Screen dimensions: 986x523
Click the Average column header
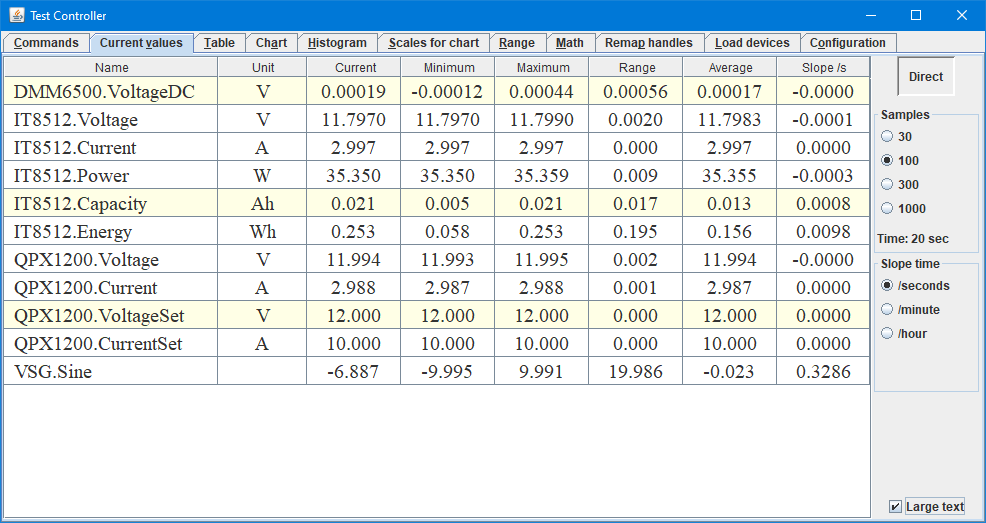[730, 67]
